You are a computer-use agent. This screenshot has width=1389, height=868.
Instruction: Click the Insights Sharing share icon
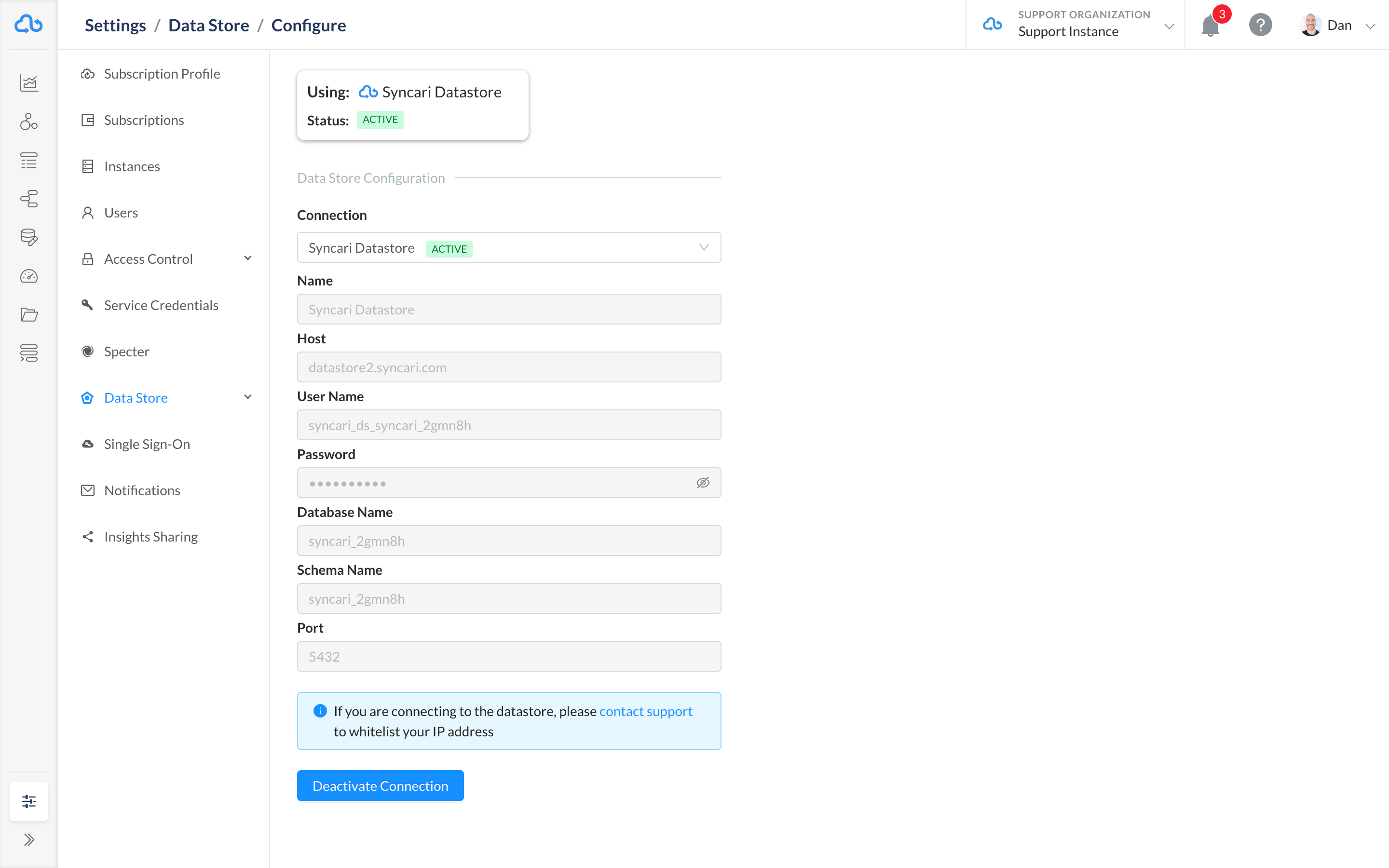pyautogui.click(x=87, y=537)
